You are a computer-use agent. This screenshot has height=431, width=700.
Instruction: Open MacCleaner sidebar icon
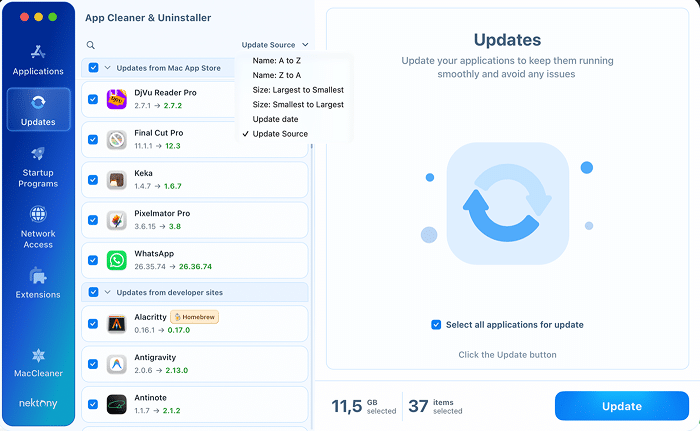[x=38, y=356]
